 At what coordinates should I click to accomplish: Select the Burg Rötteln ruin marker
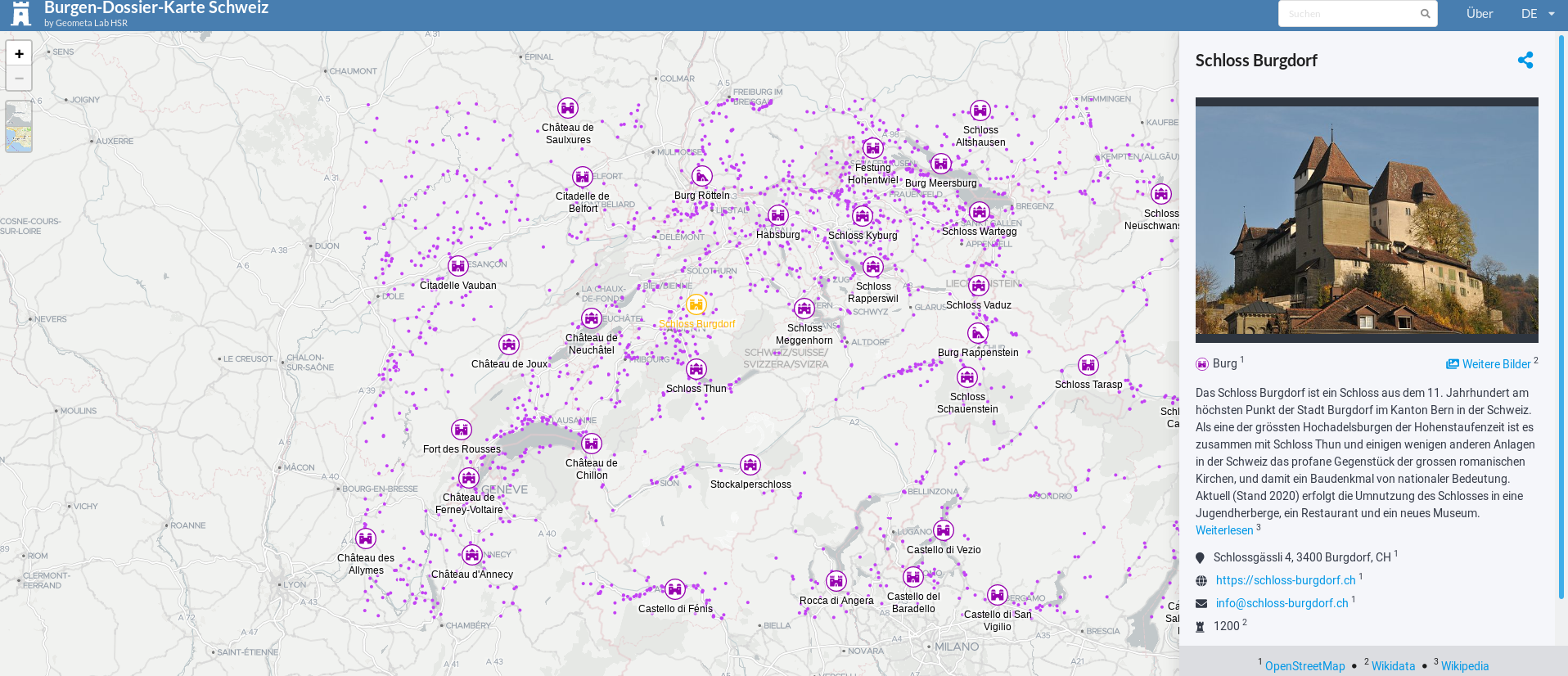(702, 176)
